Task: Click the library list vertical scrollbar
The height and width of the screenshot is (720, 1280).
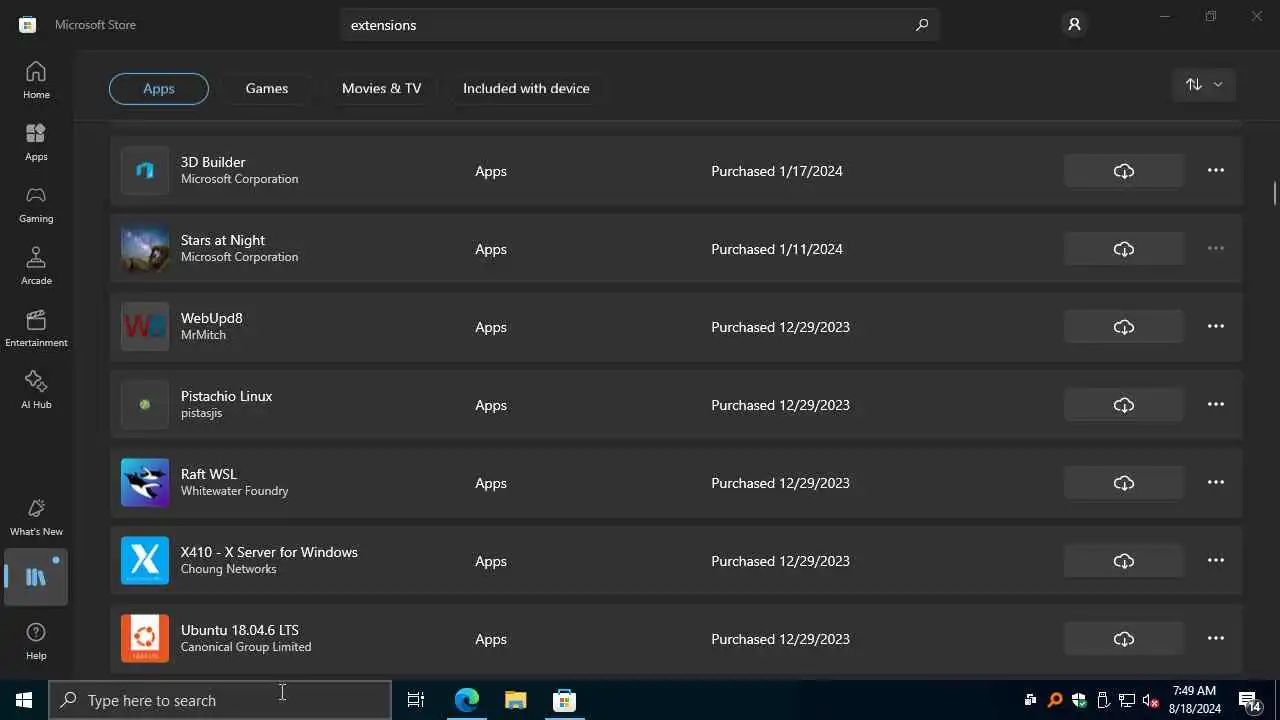Action: (1275, 193)
